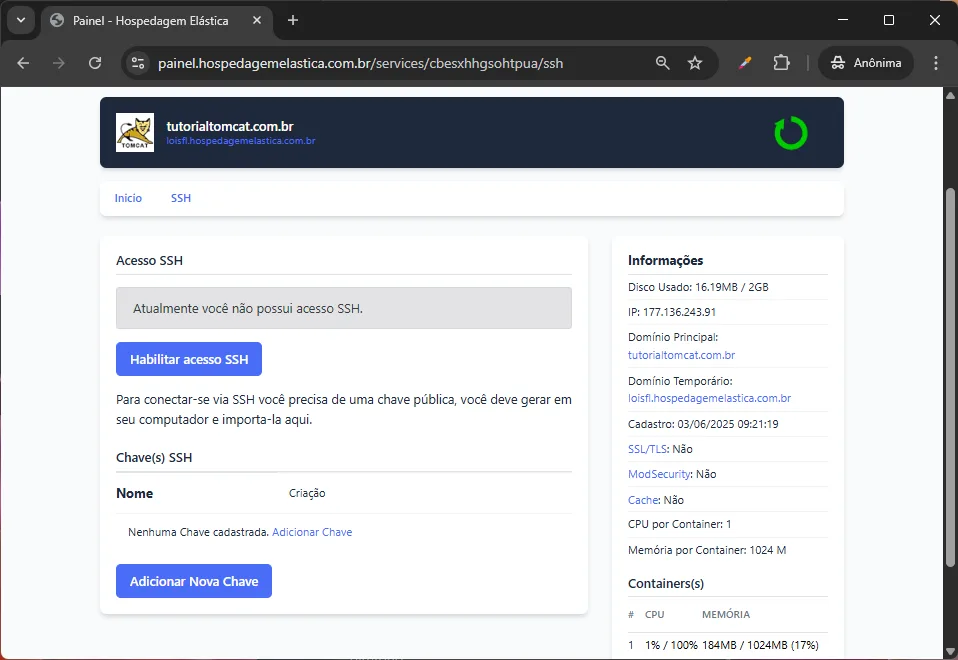Click the Criação column header
Screen dimensions: 958x660
(307, 493)
